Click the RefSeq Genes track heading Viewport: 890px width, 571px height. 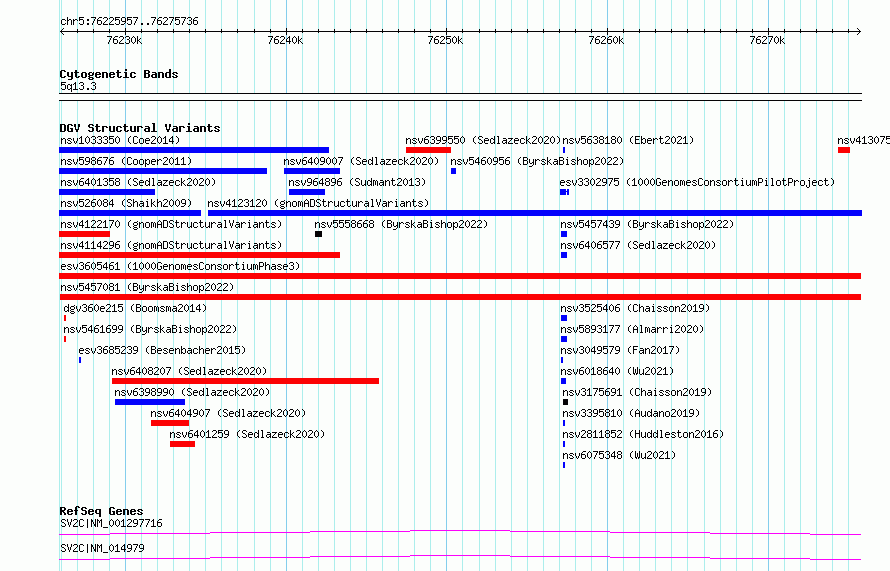(101, 511)
